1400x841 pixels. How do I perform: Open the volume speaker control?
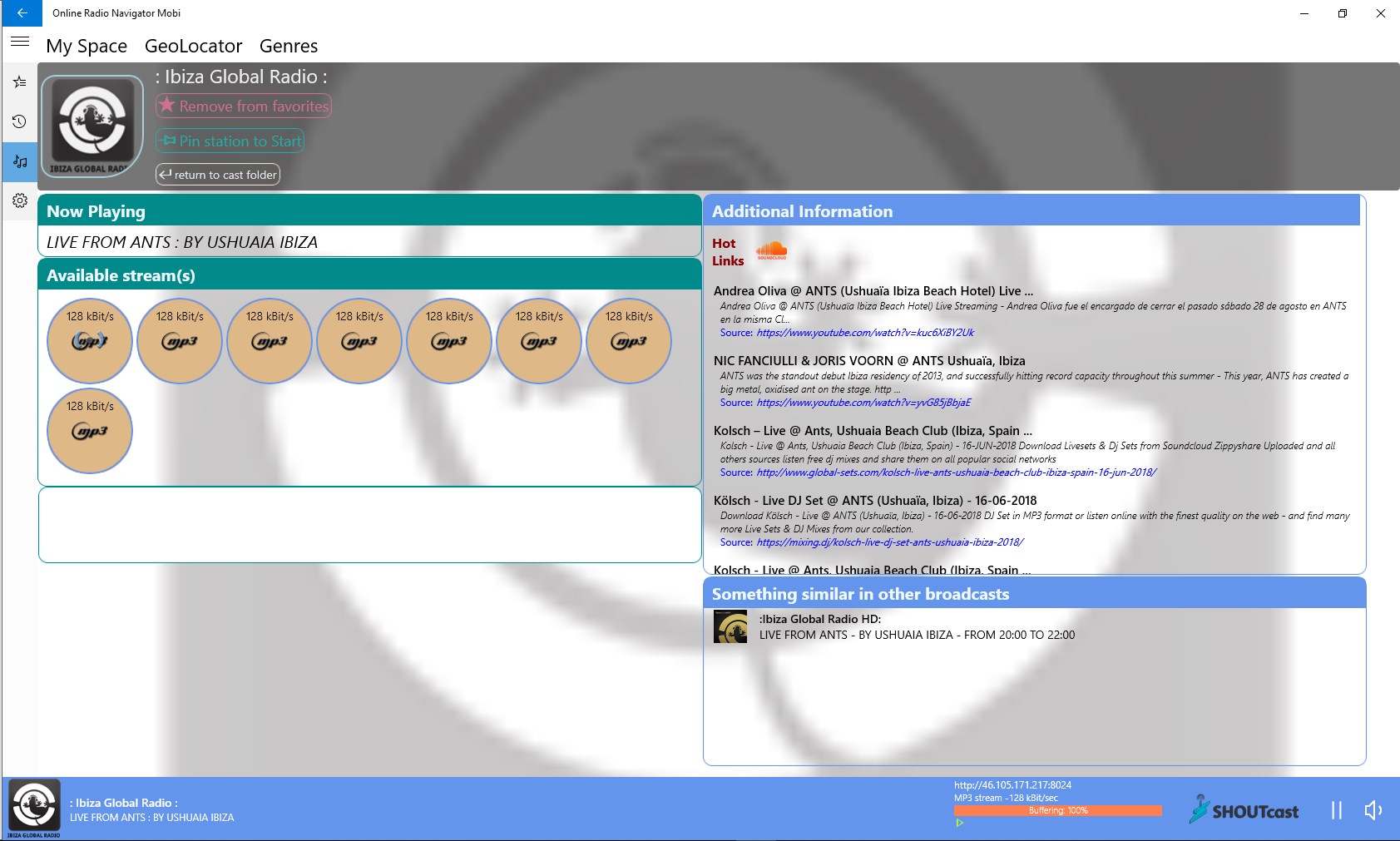click(x=1373, y=810)
